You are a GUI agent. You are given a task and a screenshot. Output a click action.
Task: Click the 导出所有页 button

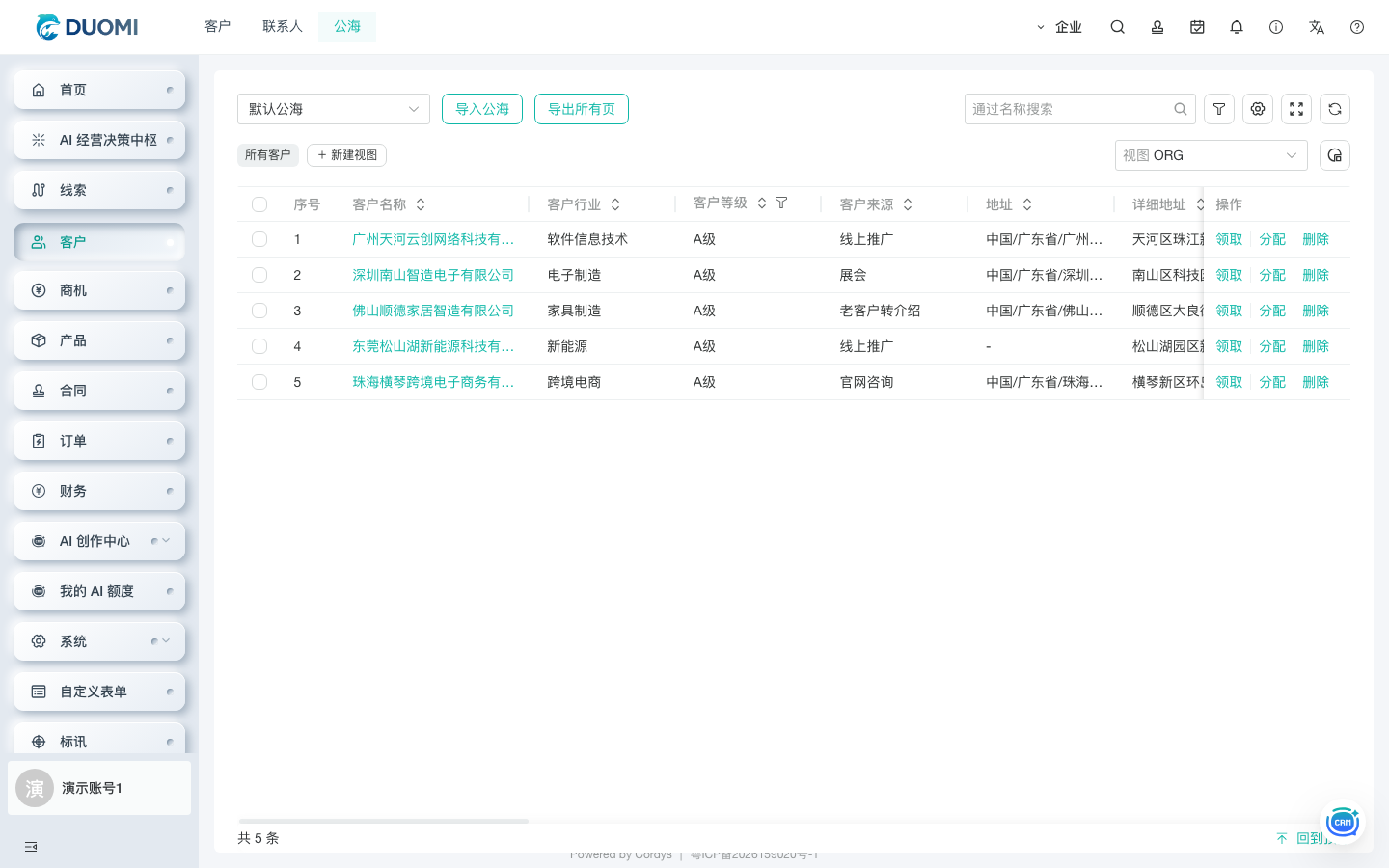point(582,109)
